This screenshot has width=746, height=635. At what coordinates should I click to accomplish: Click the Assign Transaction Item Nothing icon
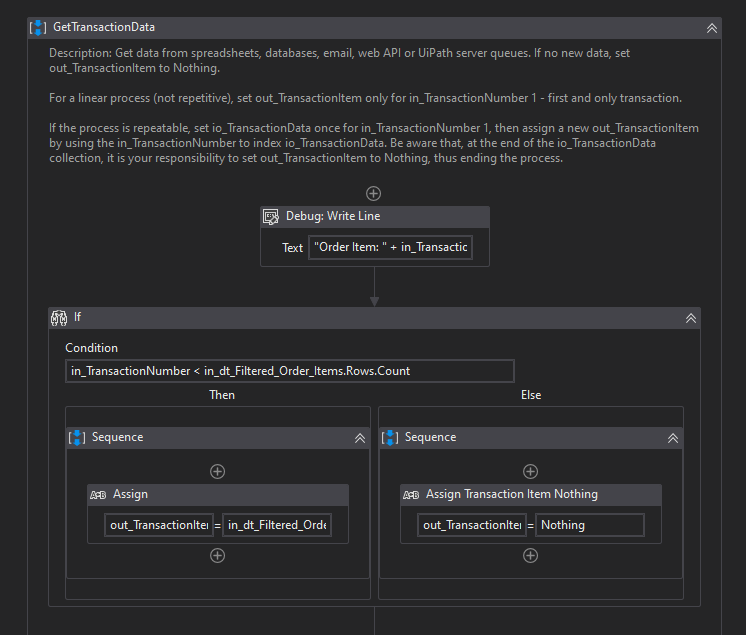(x=411, y=494)
